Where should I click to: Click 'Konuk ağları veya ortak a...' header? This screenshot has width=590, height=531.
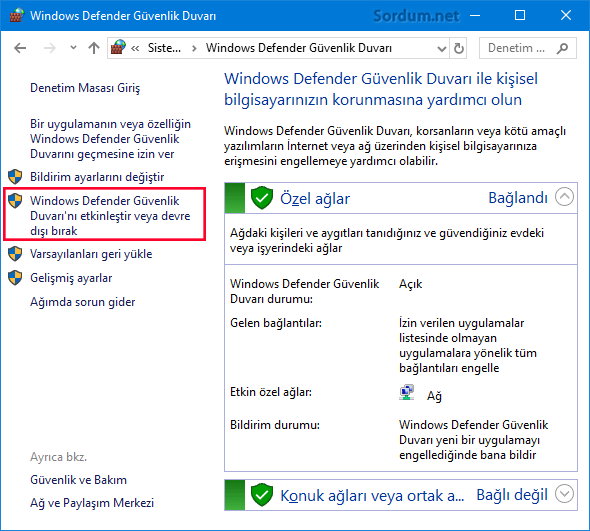pos(372,496)
